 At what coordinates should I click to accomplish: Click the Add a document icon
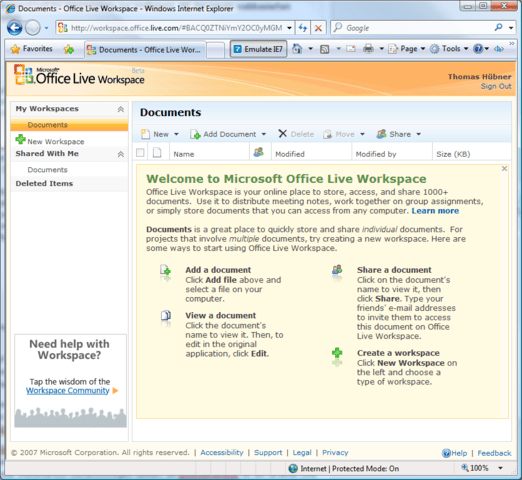pyautogui.click(x=166, y=270)
